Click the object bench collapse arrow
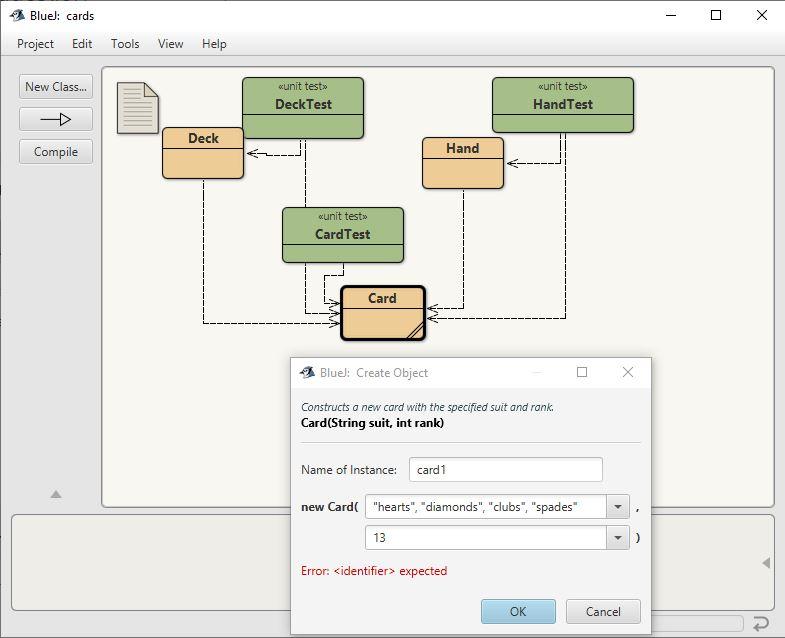Image resolution: width=785 pixels, height=638 pixels. [766, 563]
